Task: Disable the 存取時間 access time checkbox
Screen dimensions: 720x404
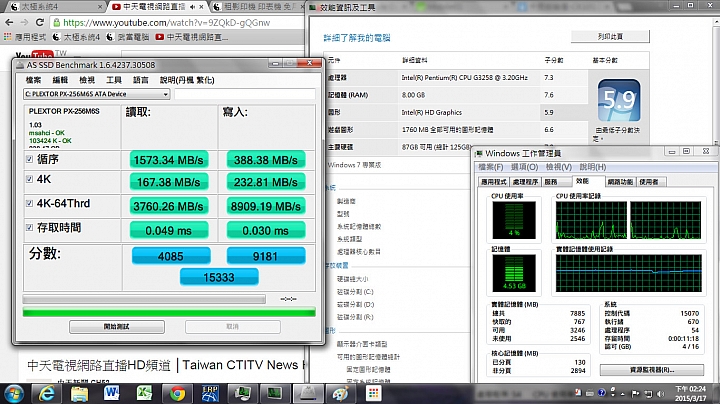Action: click(29, 227)
